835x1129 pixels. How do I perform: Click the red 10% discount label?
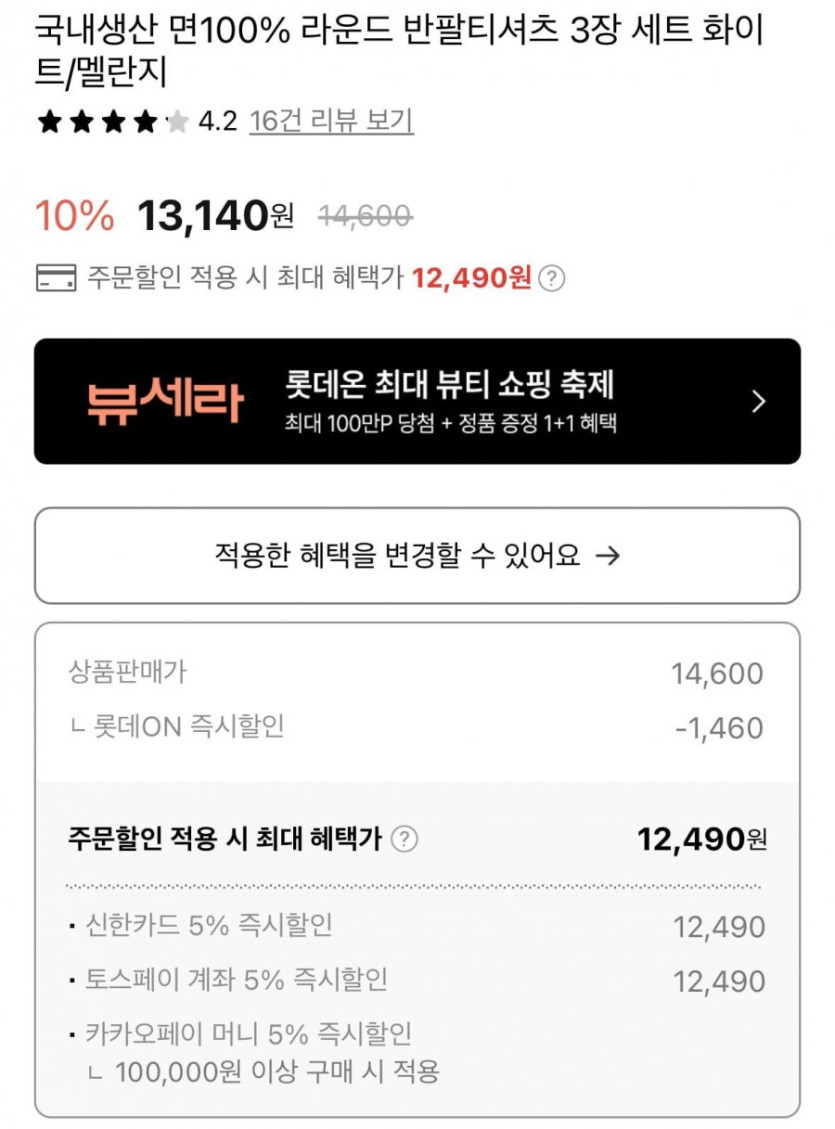75,216
